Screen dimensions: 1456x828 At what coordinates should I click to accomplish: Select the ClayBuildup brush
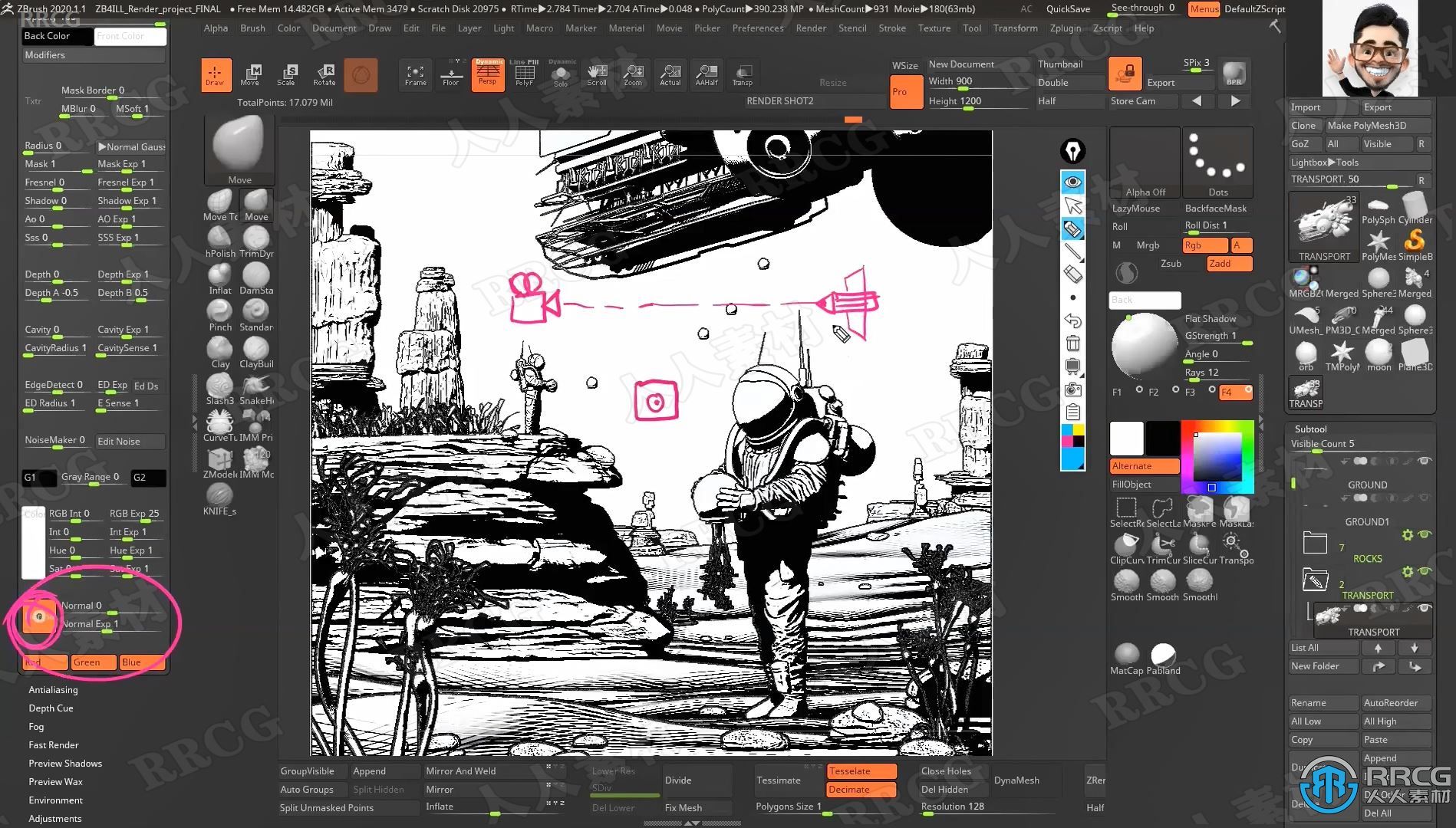(x=256, y=352)
